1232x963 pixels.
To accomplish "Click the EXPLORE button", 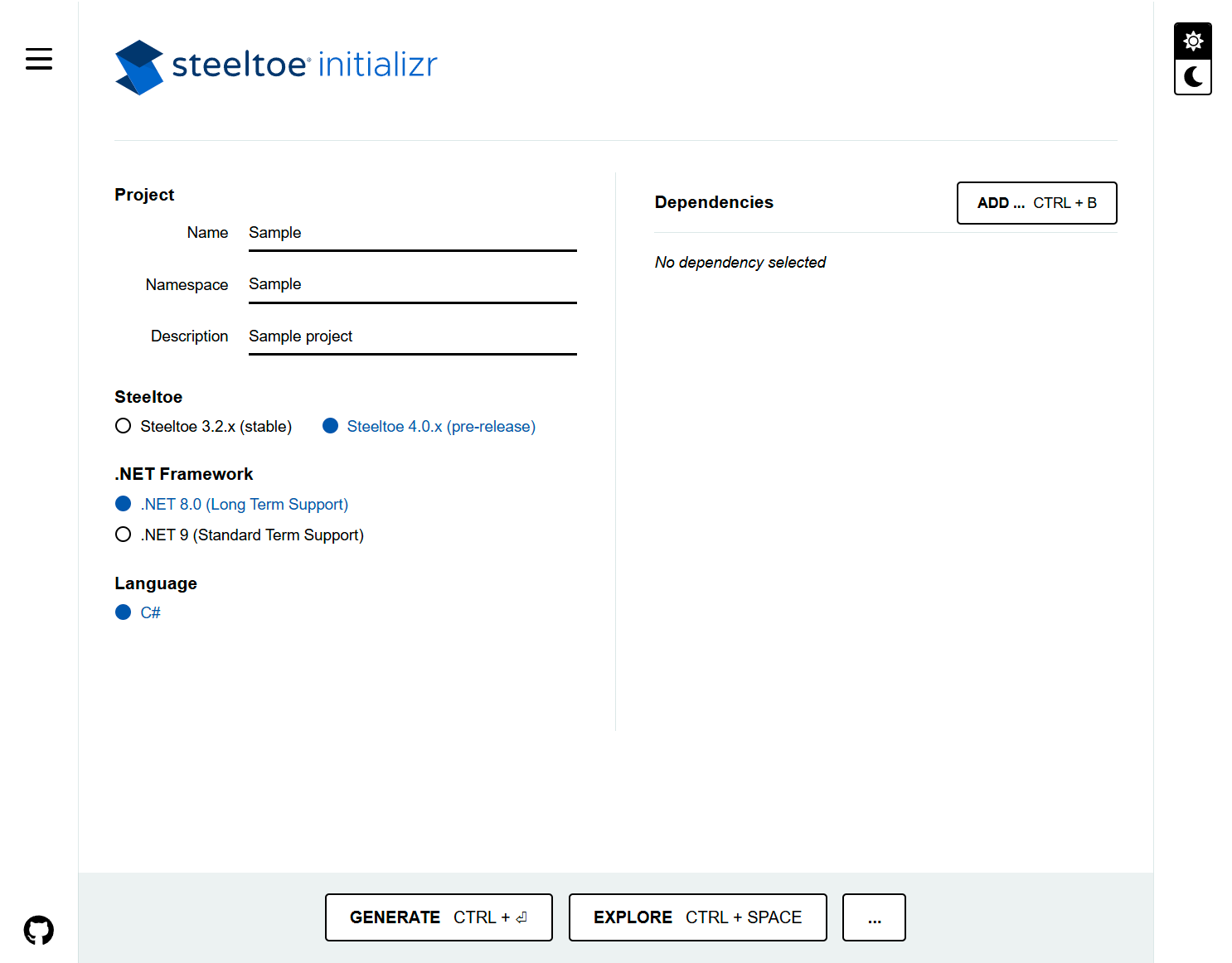I will point(697,917).
